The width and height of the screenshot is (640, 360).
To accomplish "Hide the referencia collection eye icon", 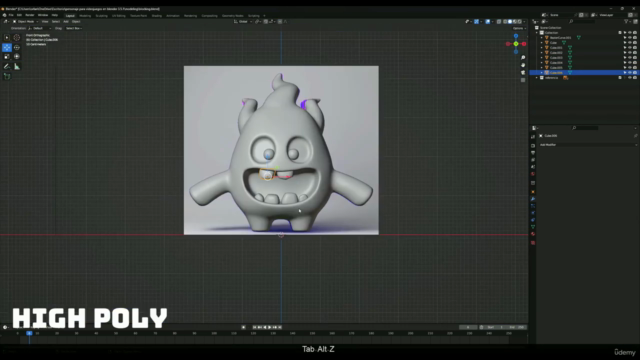I will (630, 78).
